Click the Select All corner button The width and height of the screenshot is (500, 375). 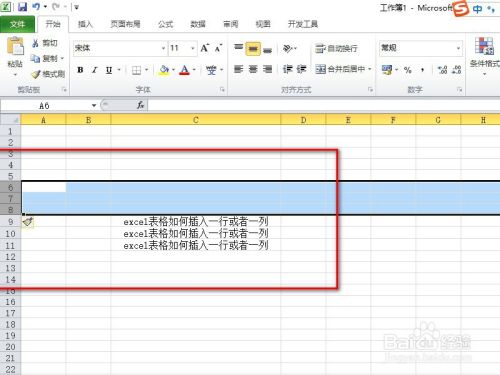coord(10,120)
